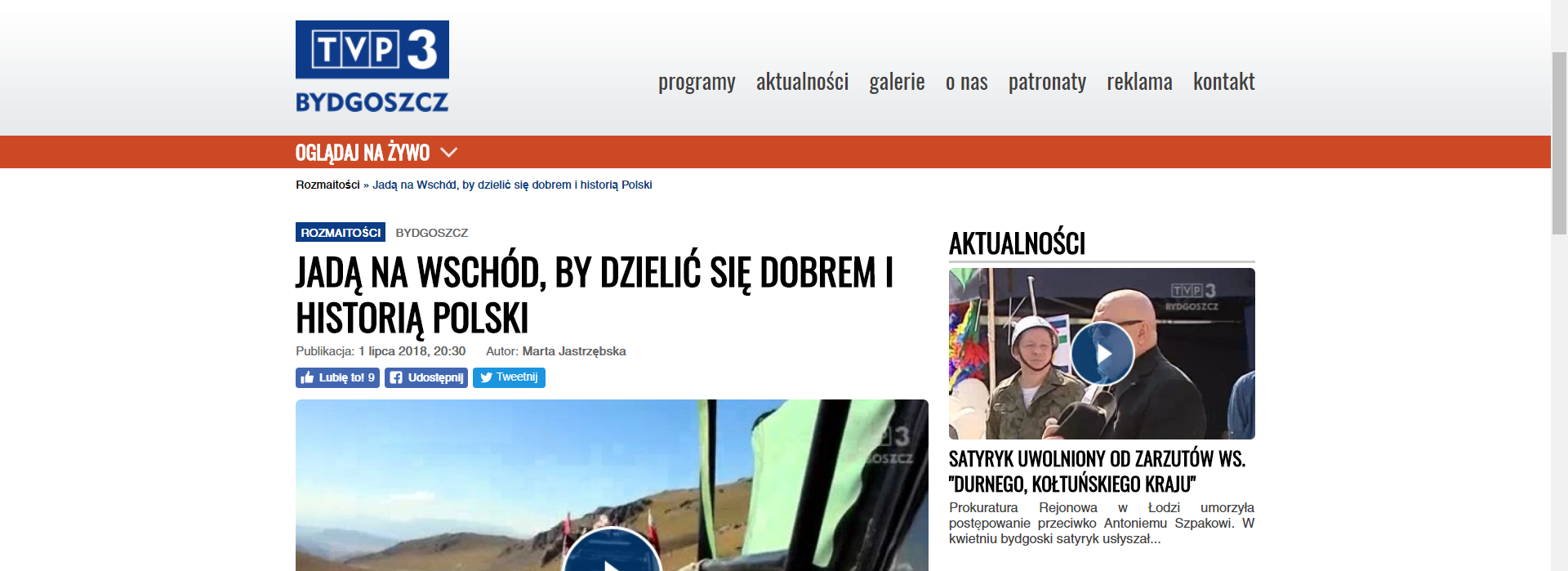Visit the 'reklama' section

1139,82
